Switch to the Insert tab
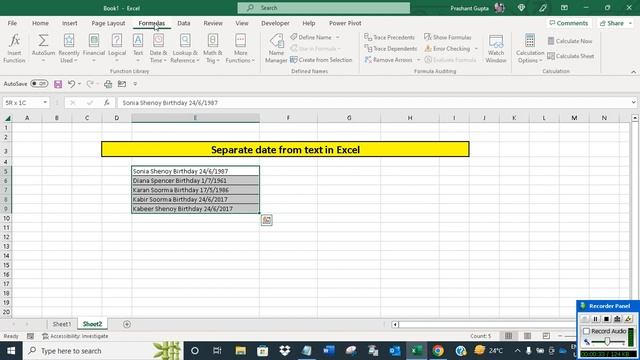This screenshot has width=640, height=360. point(70,23)
